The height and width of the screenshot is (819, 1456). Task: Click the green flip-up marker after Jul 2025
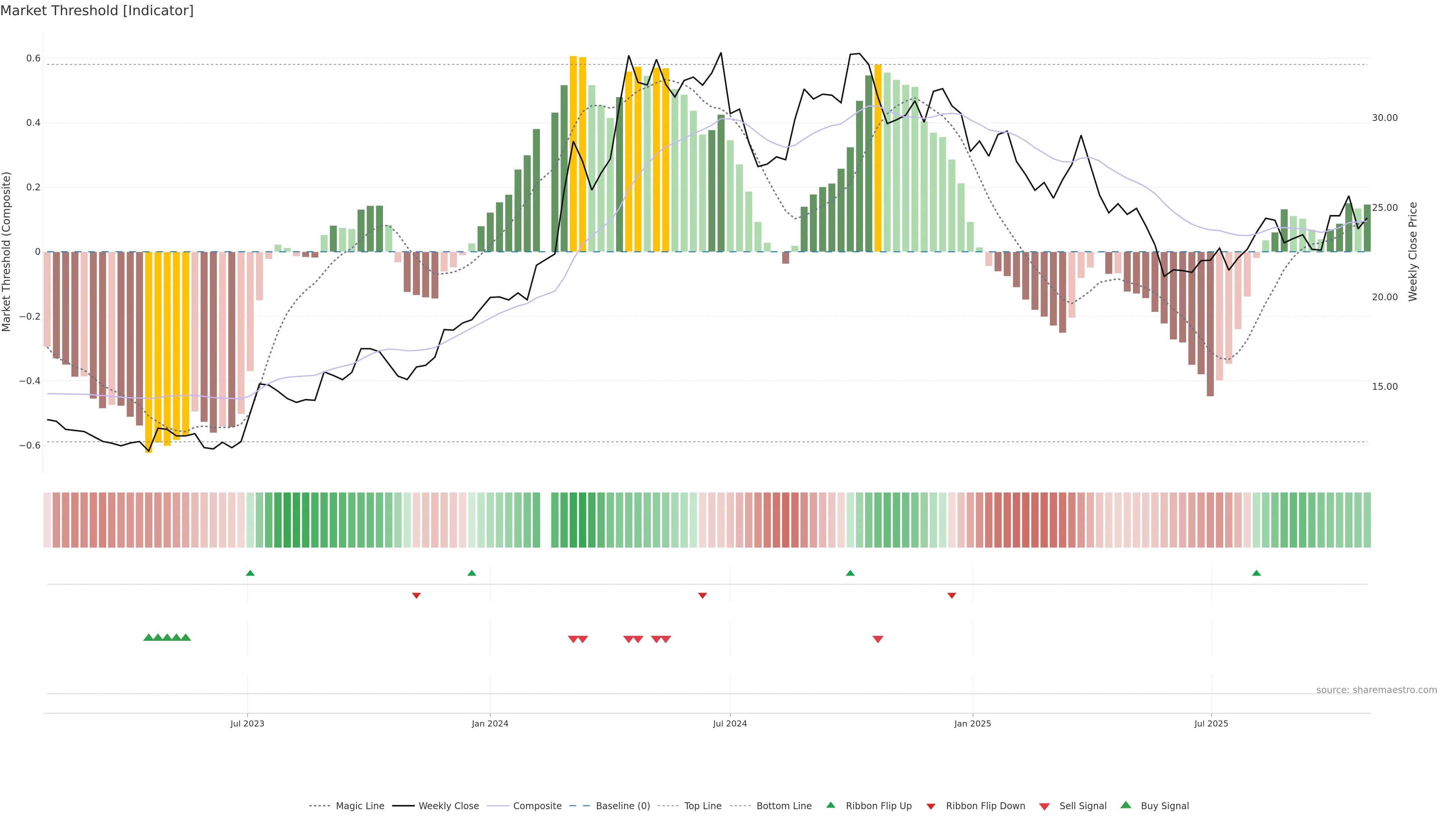pyautogui.click(x=1256, y=573)
